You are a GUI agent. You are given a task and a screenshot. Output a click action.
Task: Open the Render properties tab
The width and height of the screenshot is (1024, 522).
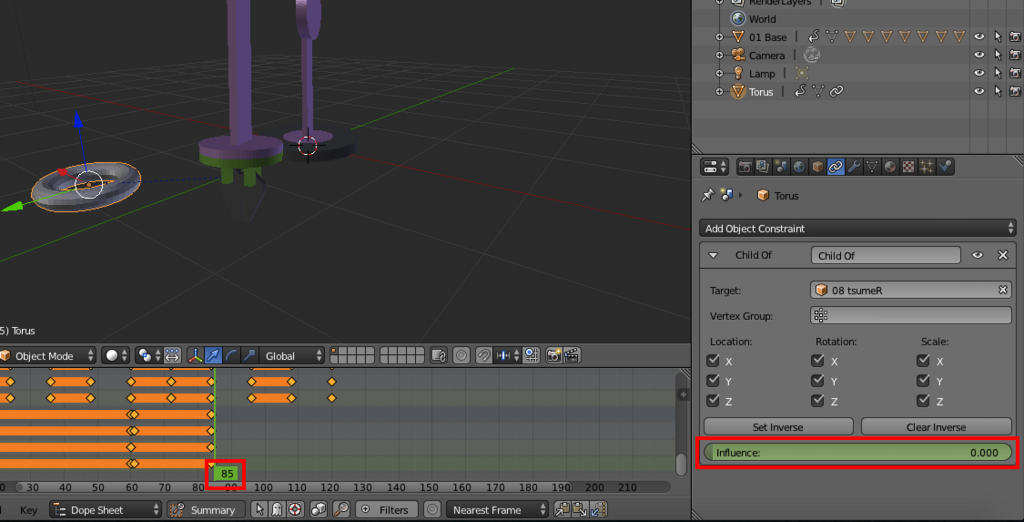click(745, 167)
